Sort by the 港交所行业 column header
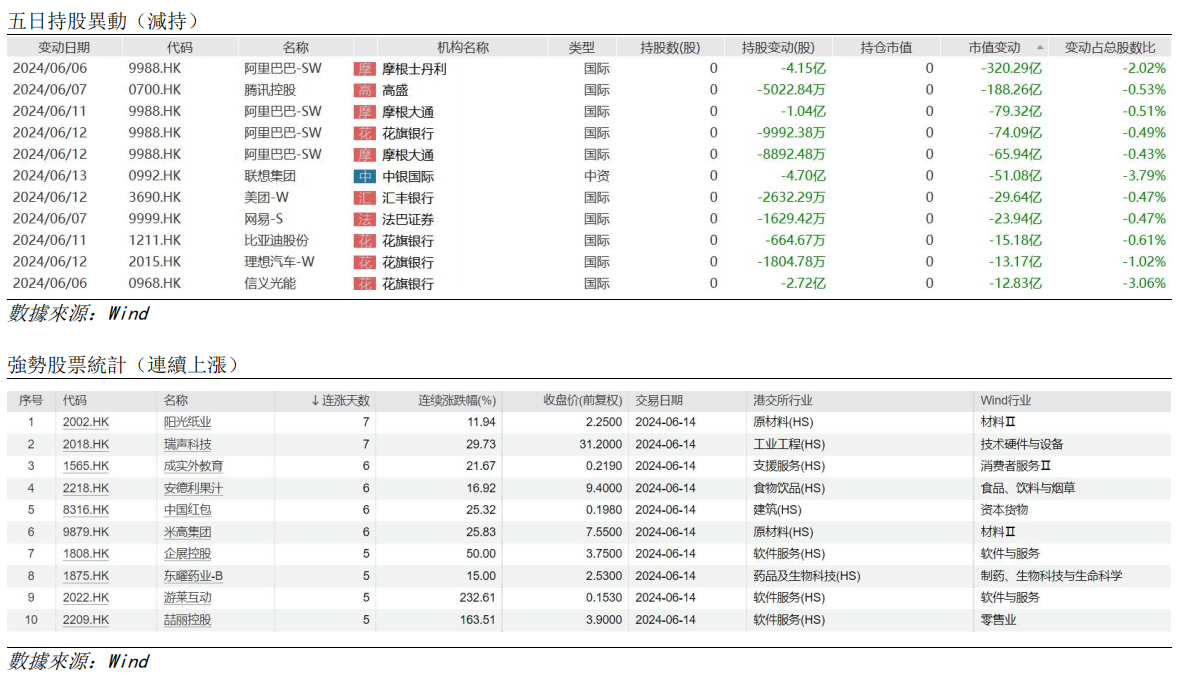The height and width of the screenshot is (689, 1178). (783, 400)
